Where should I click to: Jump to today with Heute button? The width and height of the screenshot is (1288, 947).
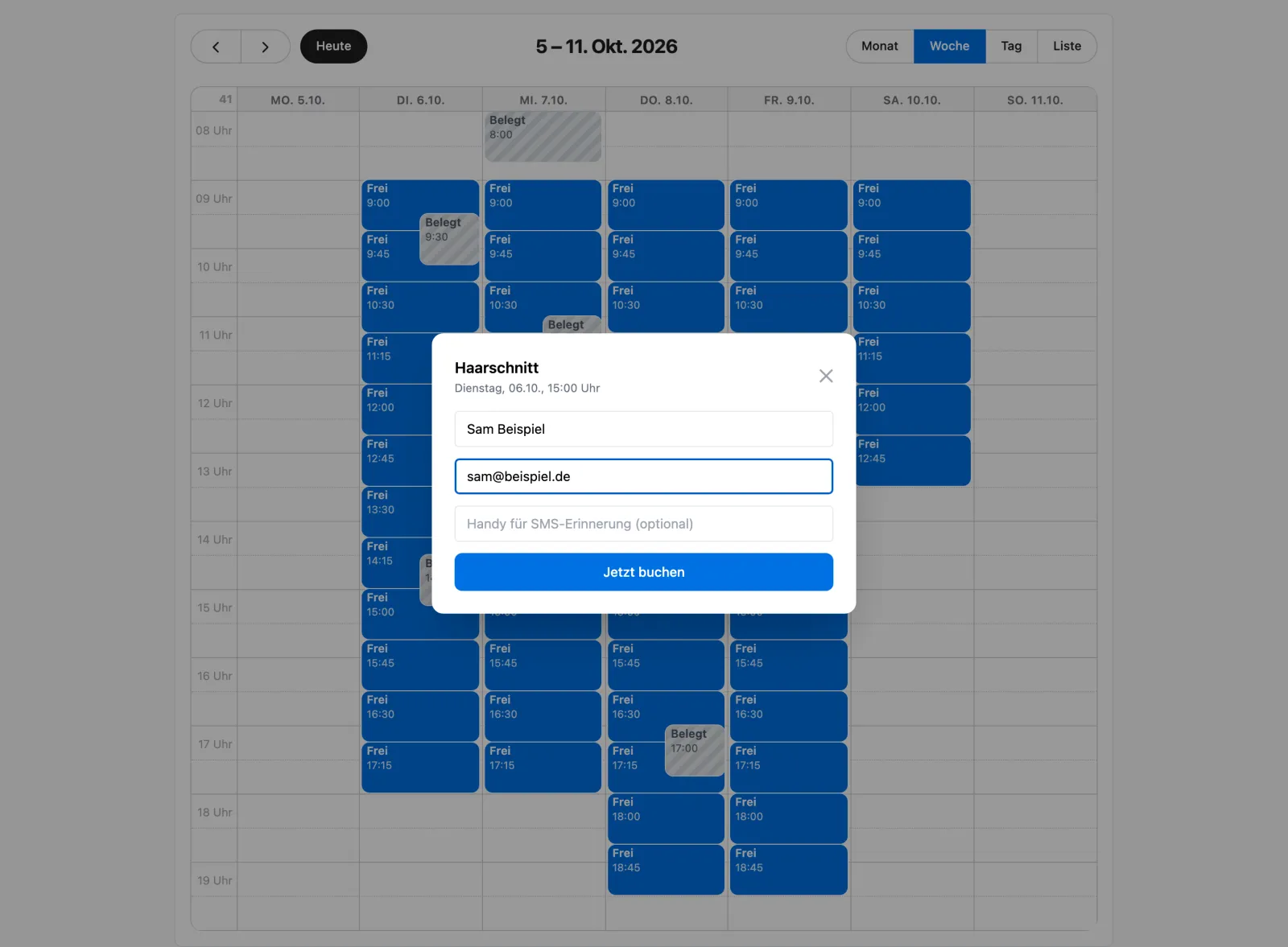click(x=333, y=47)
